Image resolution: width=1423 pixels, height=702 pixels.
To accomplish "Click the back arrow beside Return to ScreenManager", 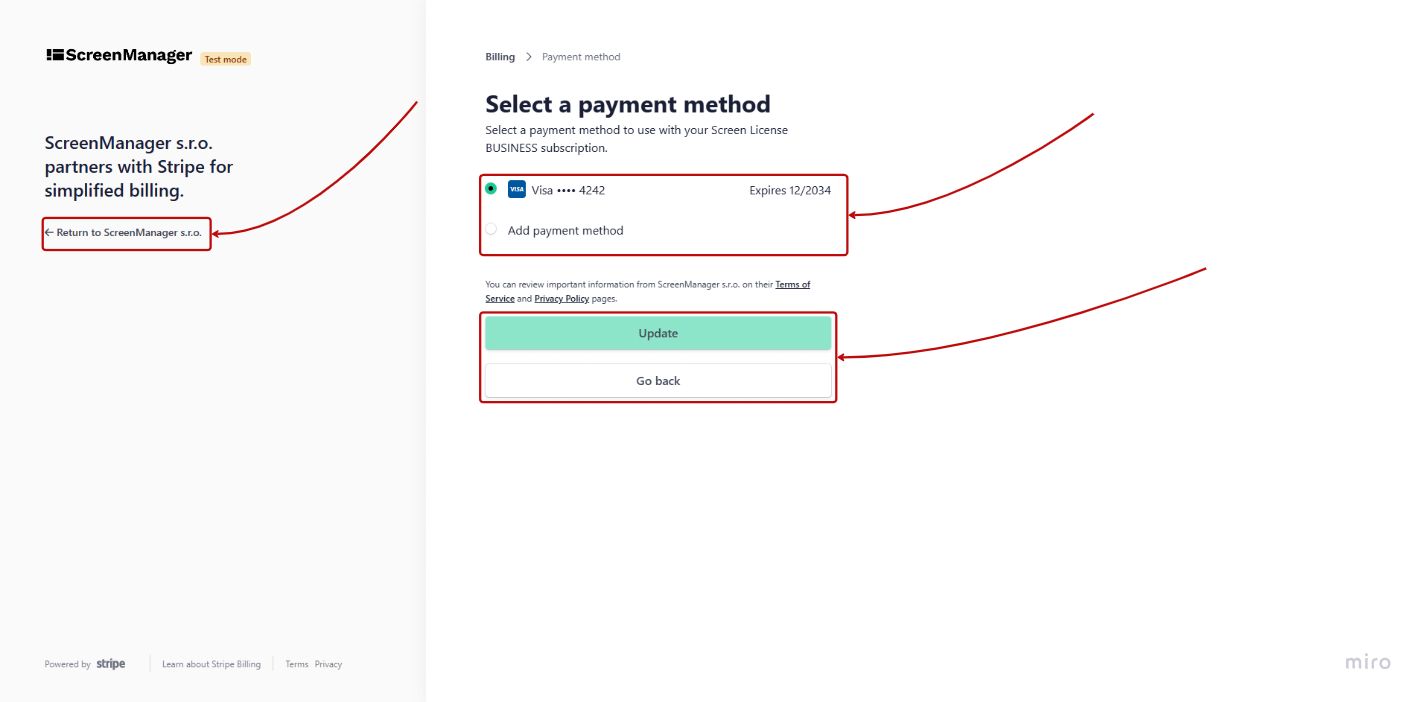I will tap(50, 233).
